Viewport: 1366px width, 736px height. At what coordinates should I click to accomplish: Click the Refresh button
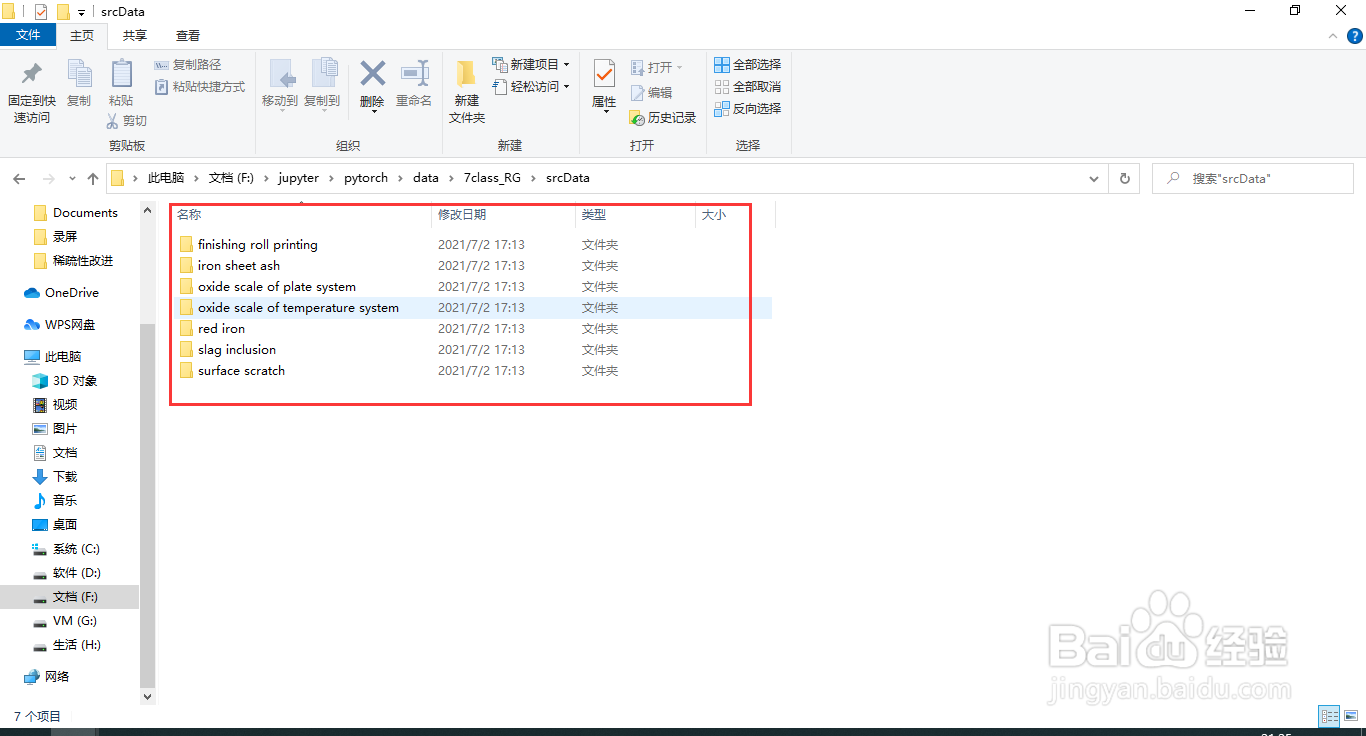[1125, 178]
